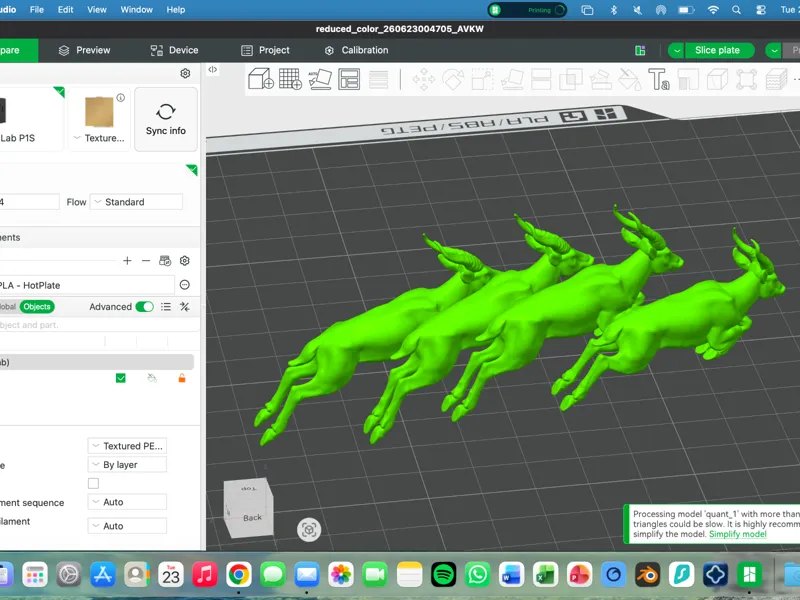Switch to the Device tab
This screenshot has height=600, width=800.
tap(174, 50)
